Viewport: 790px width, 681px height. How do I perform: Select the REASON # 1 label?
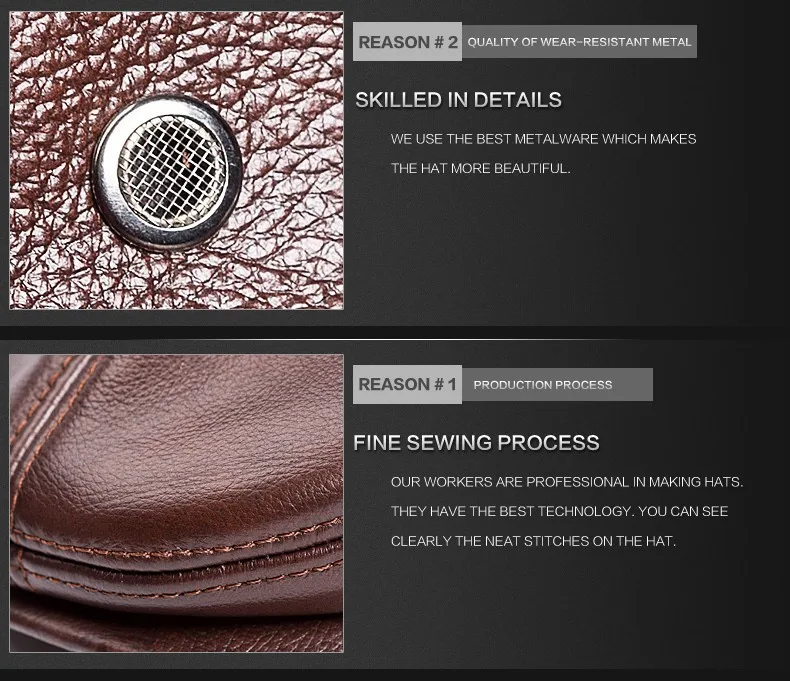pyautogui.click(x=407, y=384)
